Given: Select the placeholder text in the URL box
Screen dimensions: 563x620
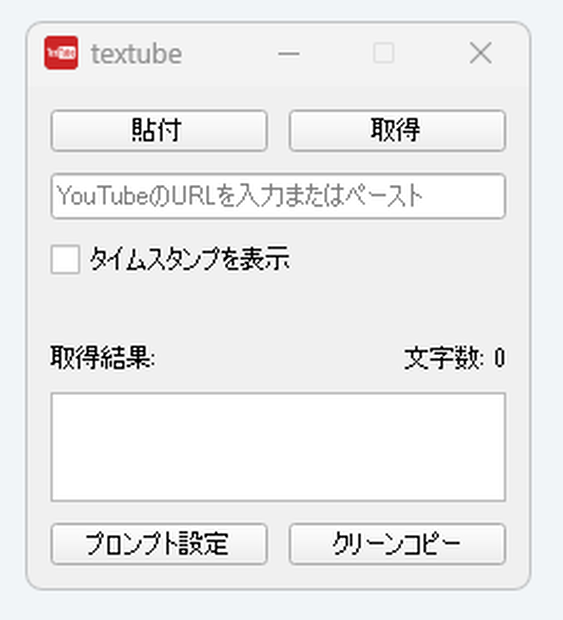Looking at the screenshot, I should coord(240,196).
